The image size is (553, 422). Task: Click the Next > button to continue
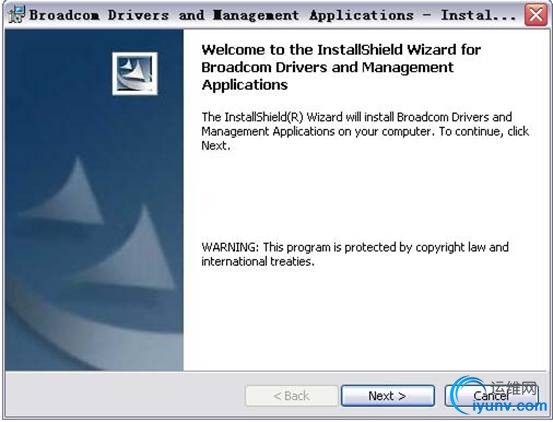[x=388, y=396]
